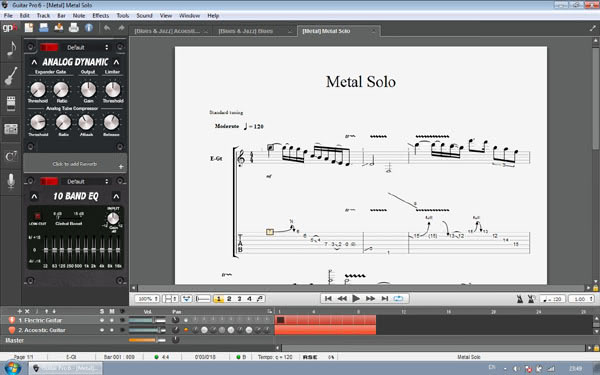Click Expander Gate Threshold knob
The height and width of the screenshot is (375, 600).
click(38, 90)
